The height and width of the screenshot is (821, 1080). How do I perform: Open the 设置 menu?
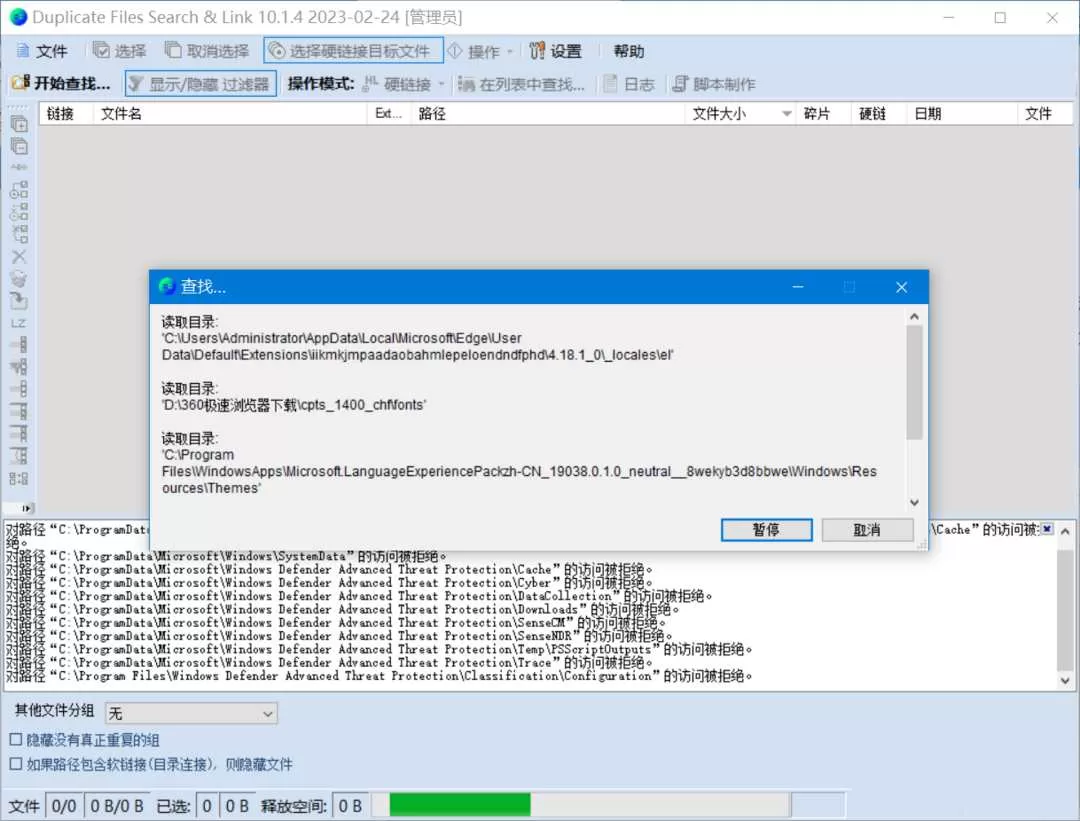pos(556,51)
